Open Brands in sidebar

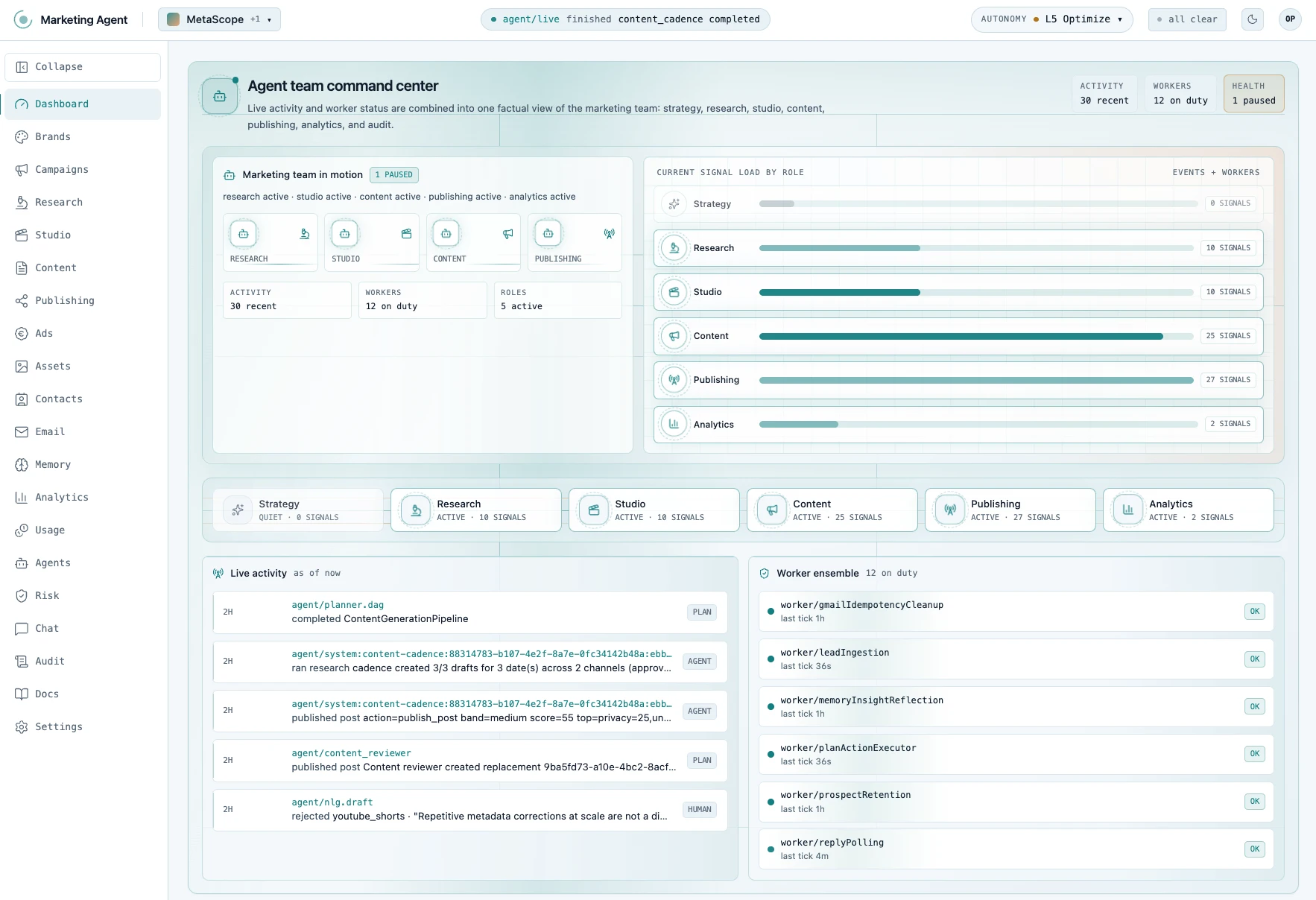point(83,137)
